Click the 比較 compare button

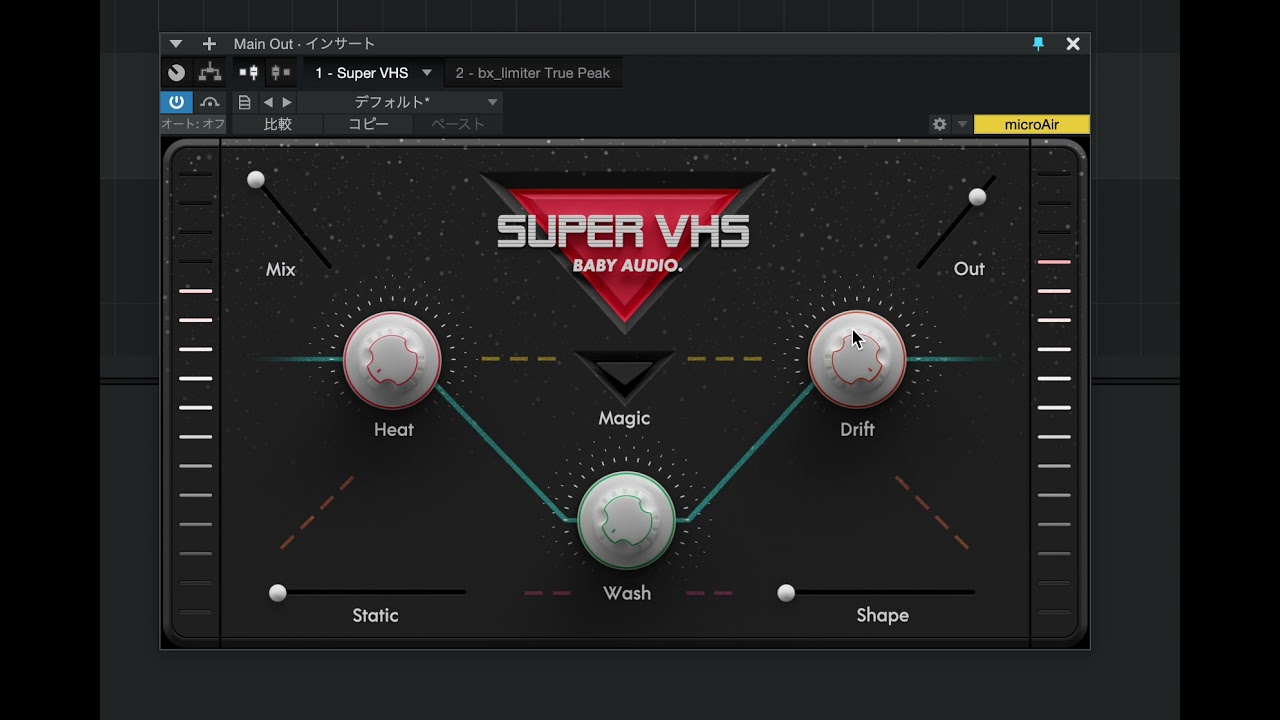pos(278,124)
